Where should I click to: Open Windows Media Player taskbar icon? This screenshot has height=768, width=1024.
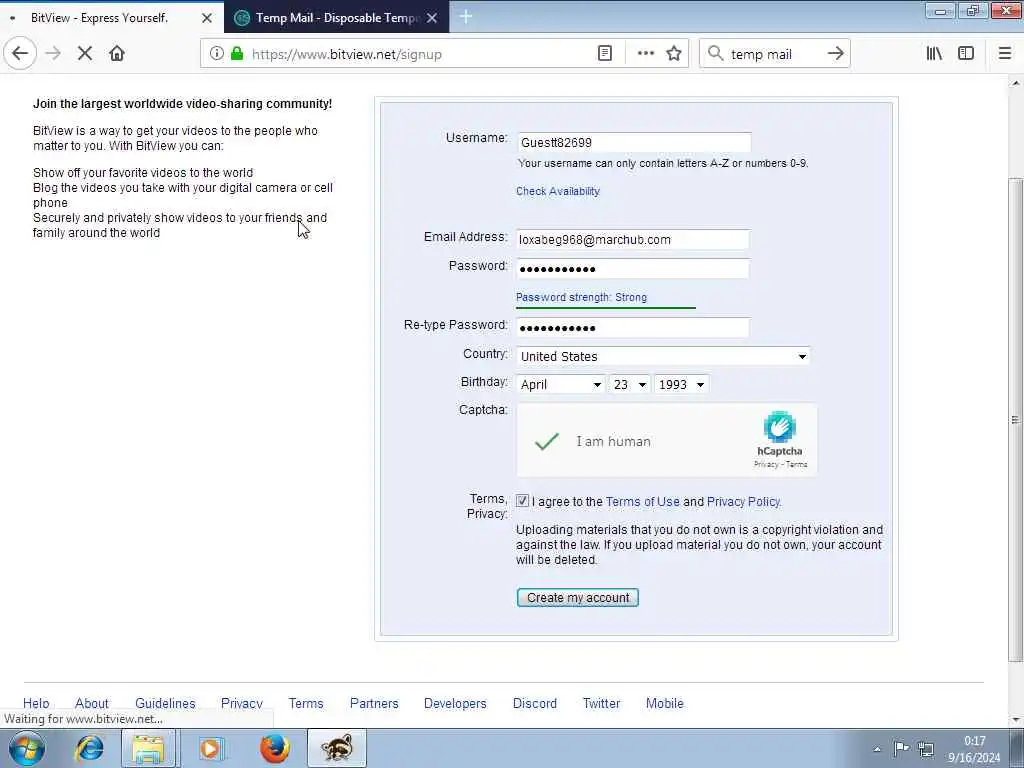click(x=211, y=748)
